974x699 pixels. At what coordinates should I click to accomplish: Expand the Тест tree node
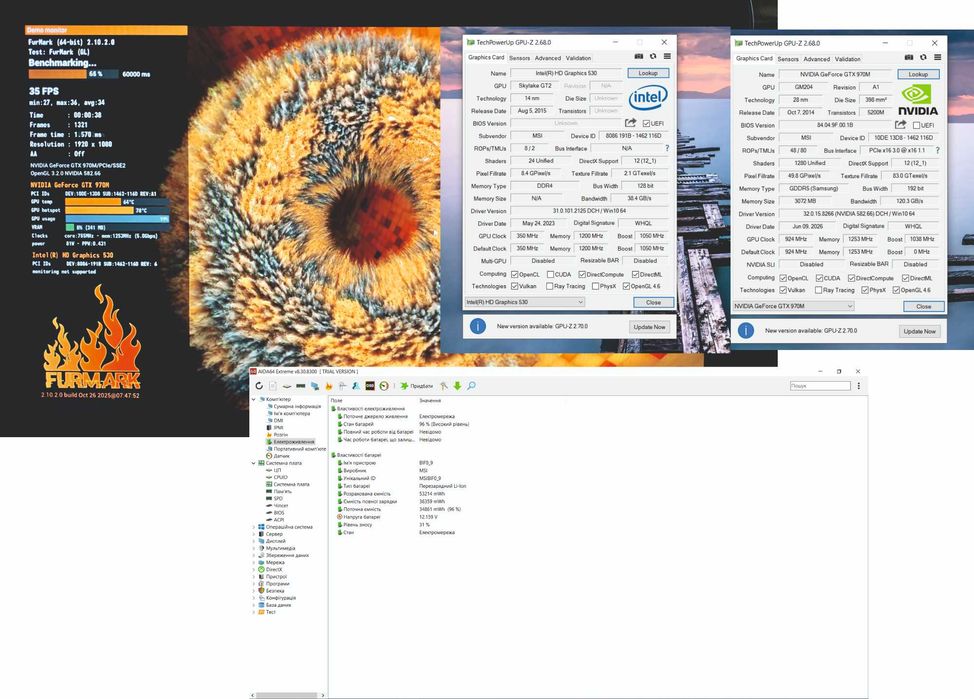click(253, 612)
